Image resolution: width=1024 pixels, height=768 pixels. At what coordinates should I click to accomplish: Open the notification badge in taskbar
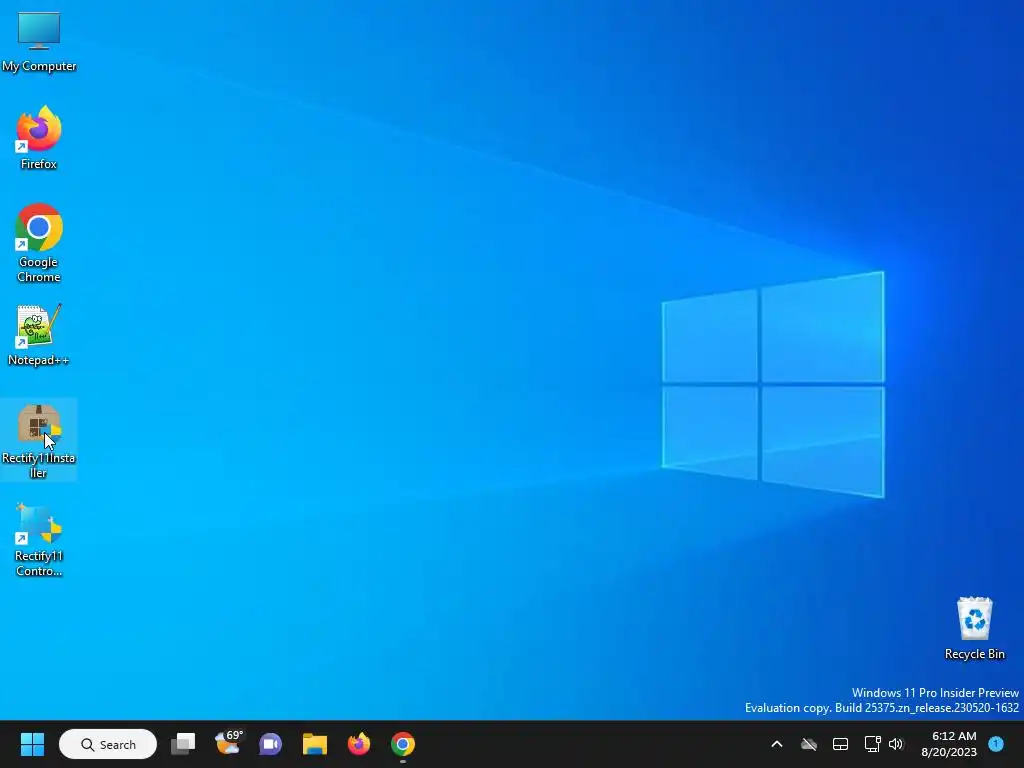pos(996,744)
